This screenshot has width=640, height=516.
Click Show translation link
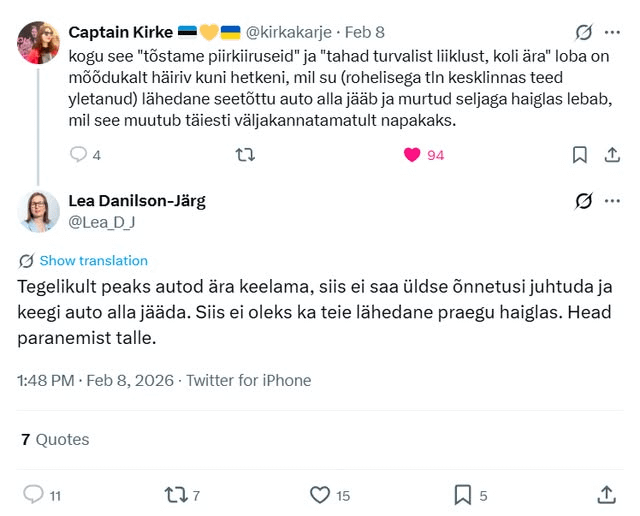click(x=93, y=261)
